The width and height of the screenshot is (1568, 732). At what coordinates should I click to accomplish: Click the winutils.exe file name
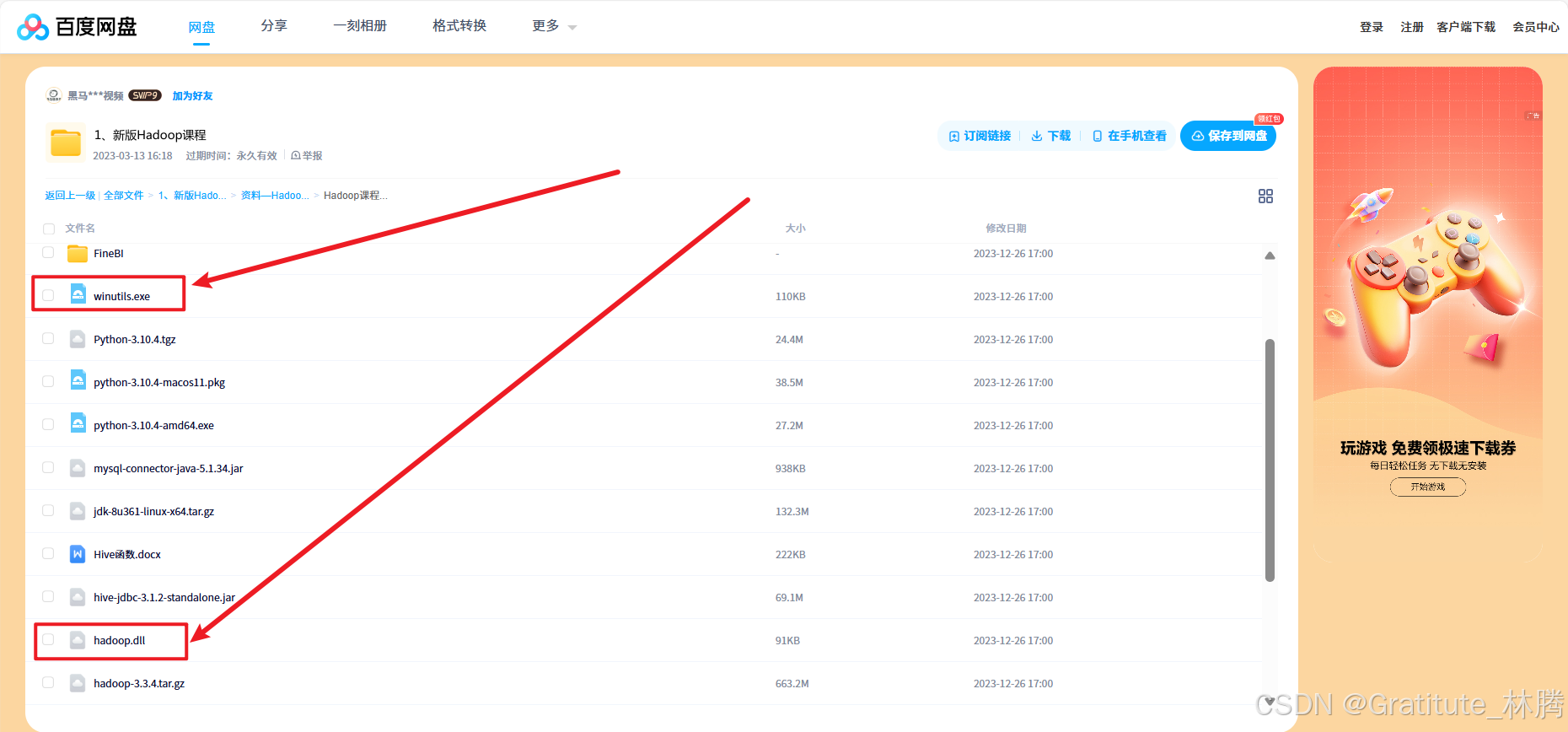tap(121, 297)
